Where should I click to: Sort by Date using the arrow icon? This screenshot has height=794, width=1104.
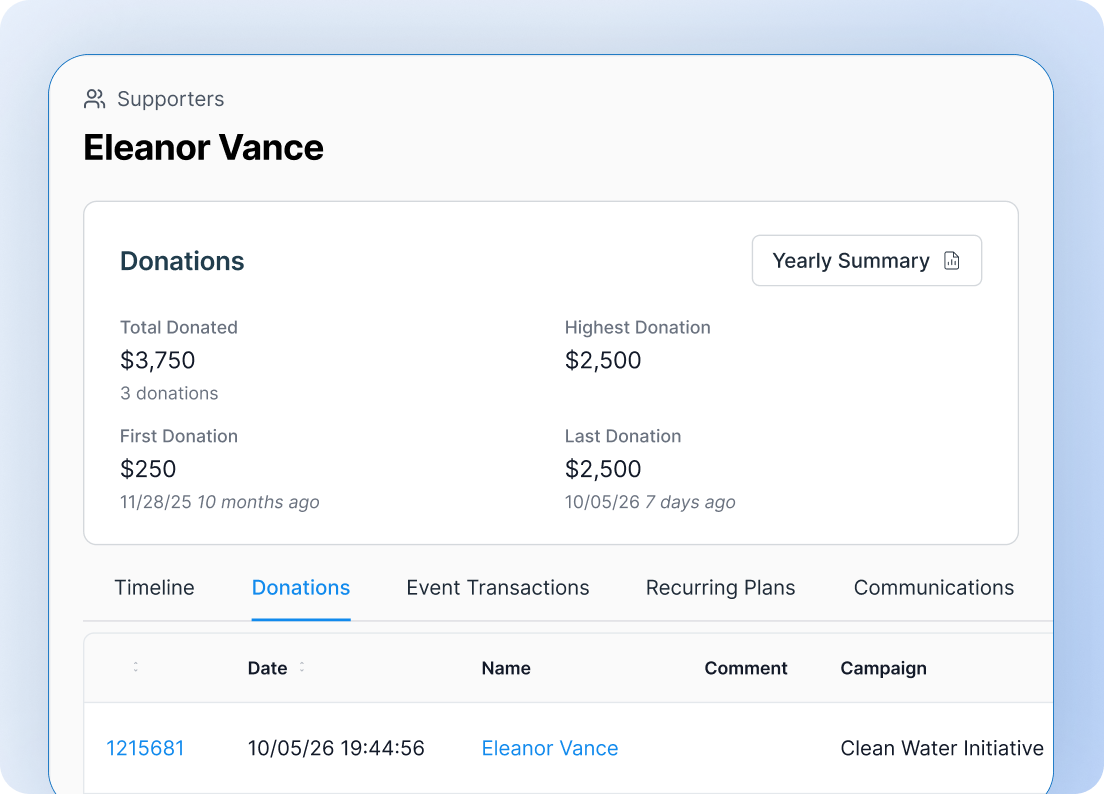(x=302, y=667)
